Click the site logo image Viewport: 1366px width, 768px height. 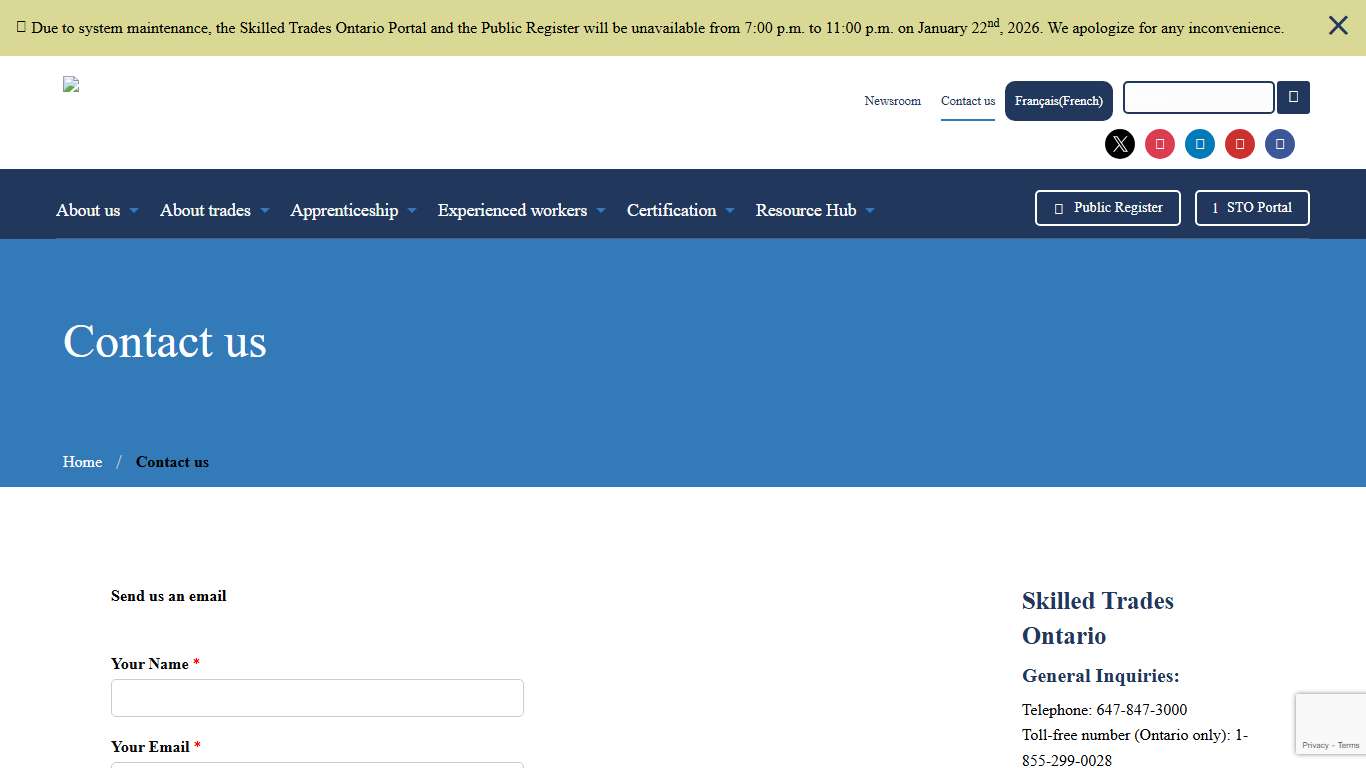(x=71, y=85)
